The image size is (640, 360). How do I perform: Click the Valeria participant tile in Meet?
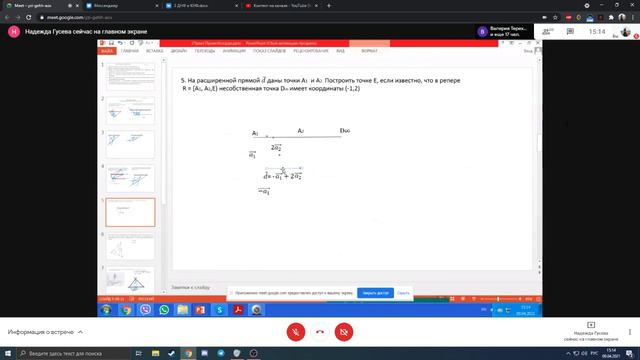pyautogui.click(x=503, y=31)
